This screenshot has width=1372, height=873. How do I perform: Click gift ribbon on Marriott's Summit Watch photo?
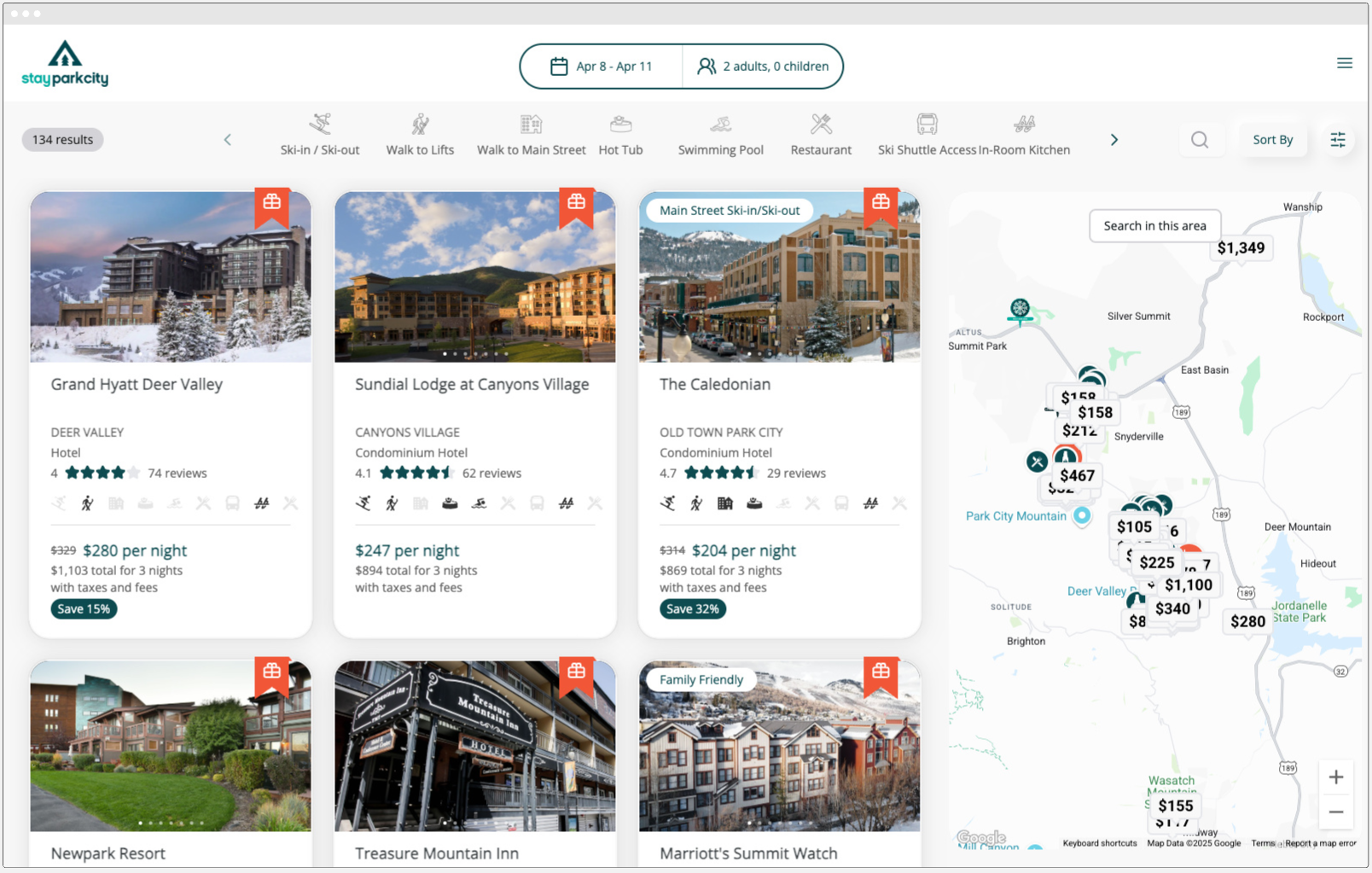pos(881,677)
